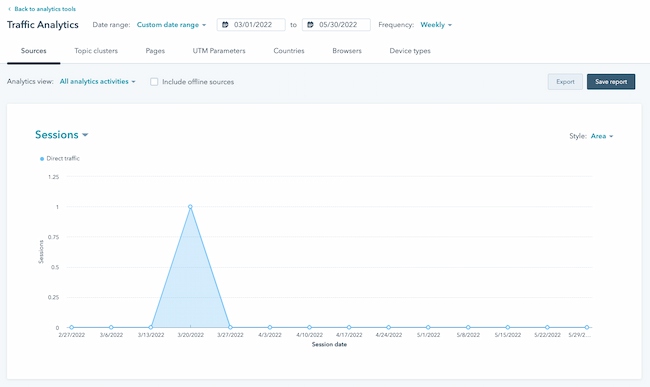The image size is (650, 387).
Task: Click the 5/22/2022 data point
Action: 547,327
